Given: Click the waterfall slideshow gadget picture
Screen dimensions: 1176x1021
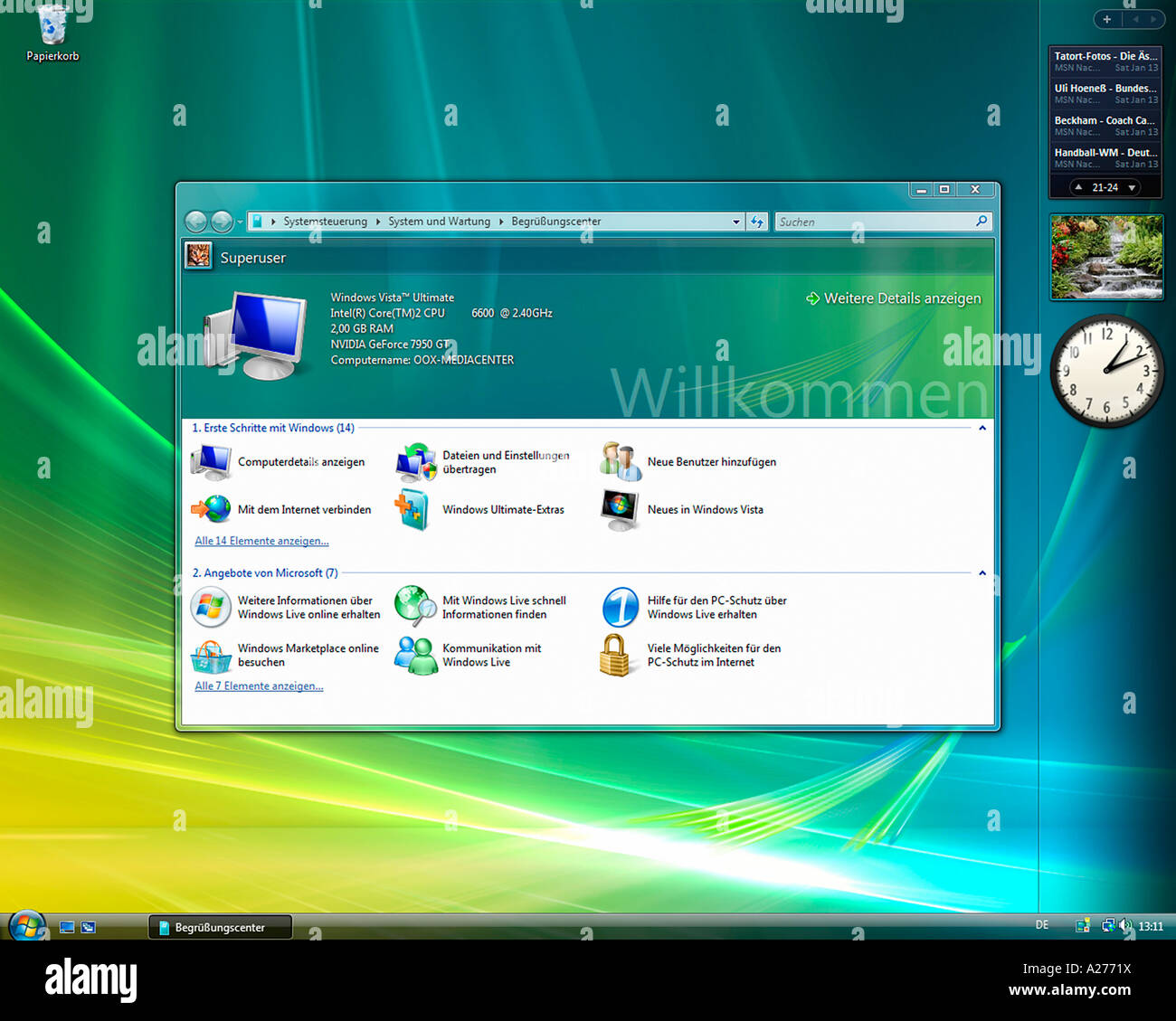Looking at the screenshot, I should click(1106, 257).
